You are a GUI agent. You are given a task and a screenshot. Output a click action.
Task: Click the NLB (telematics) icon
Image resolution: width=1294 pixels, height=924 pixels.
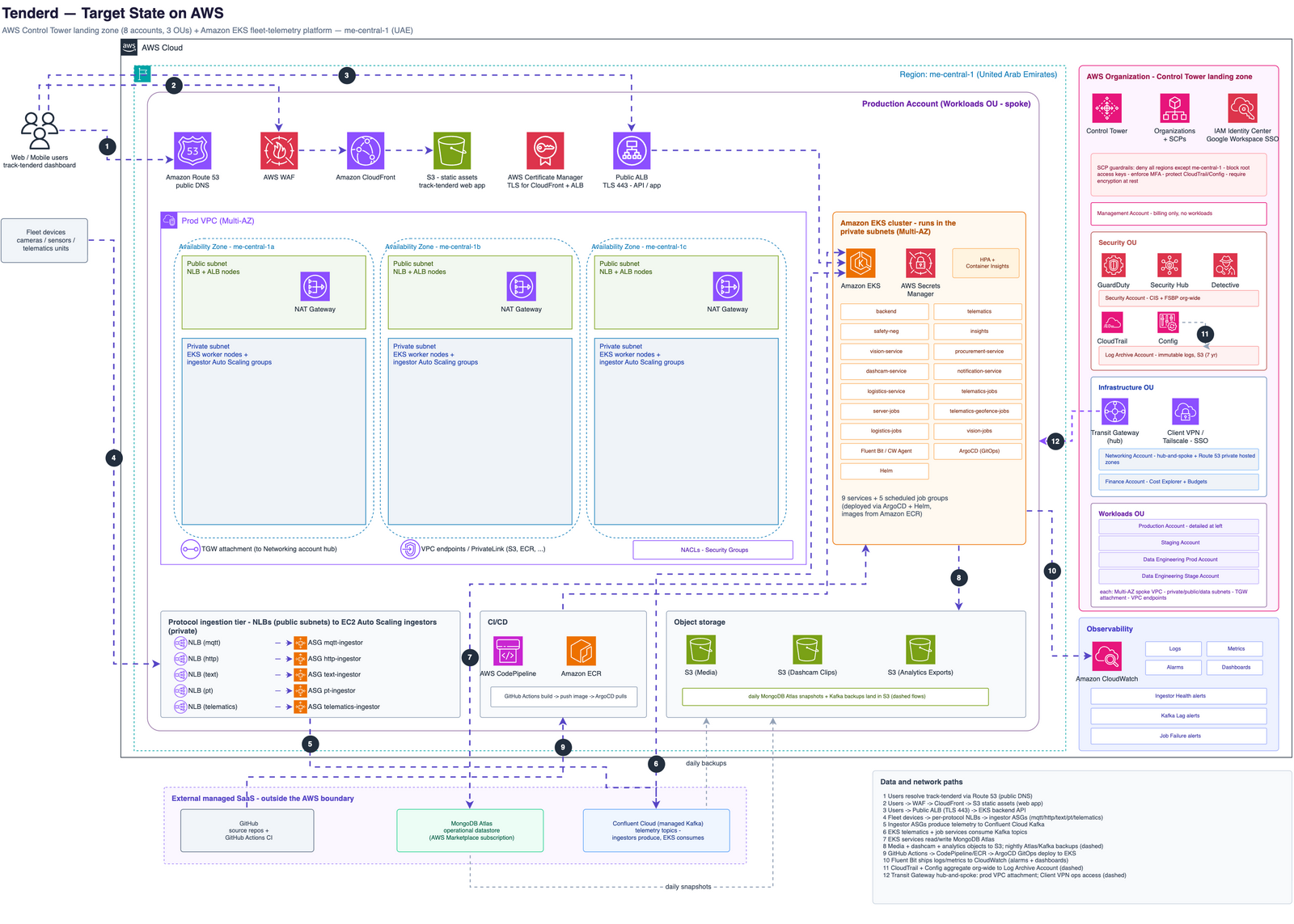(180, 707)
